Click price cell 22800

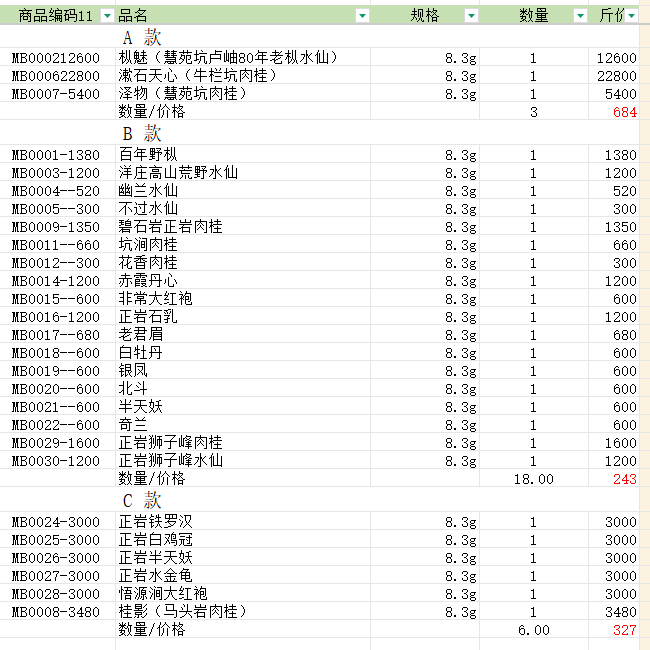(616, 75)
